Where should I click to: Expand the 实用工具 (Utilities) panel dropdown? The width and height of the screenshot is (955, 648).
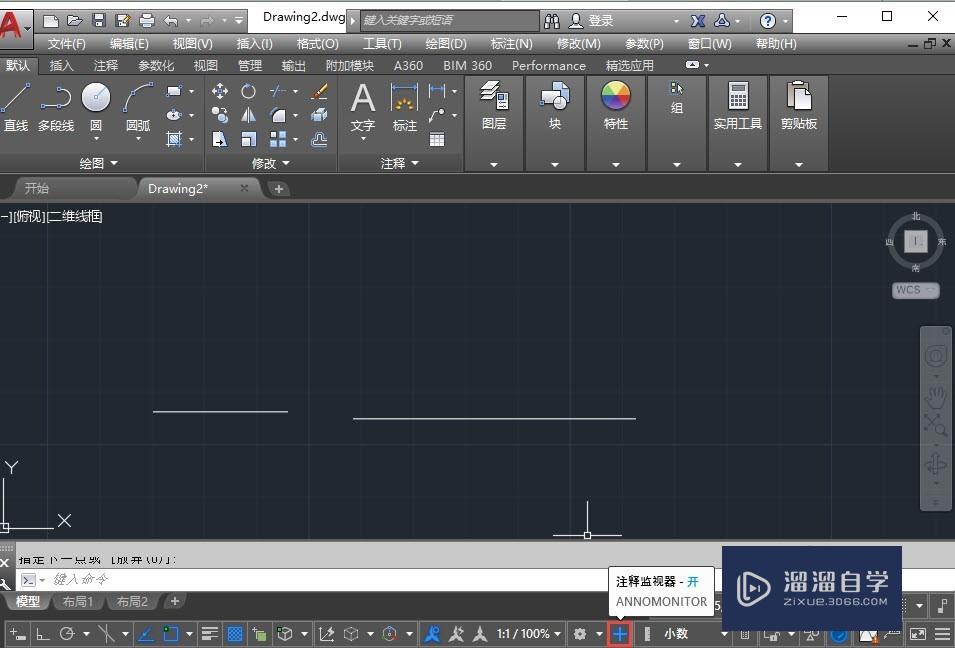(x=738, y=164)
